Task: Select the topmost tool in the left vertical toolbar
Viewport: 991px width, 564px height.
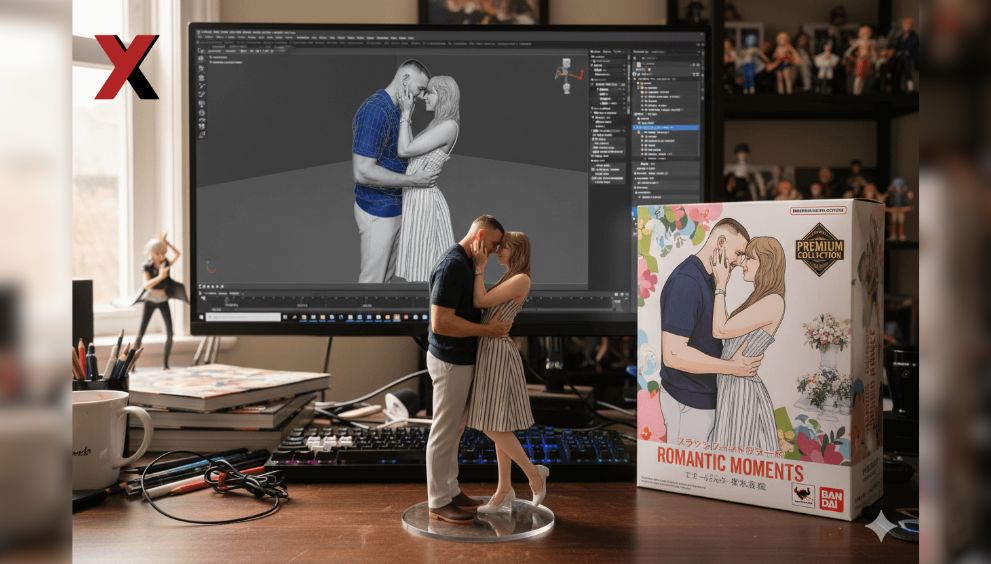Action: (x=201, y=59)
